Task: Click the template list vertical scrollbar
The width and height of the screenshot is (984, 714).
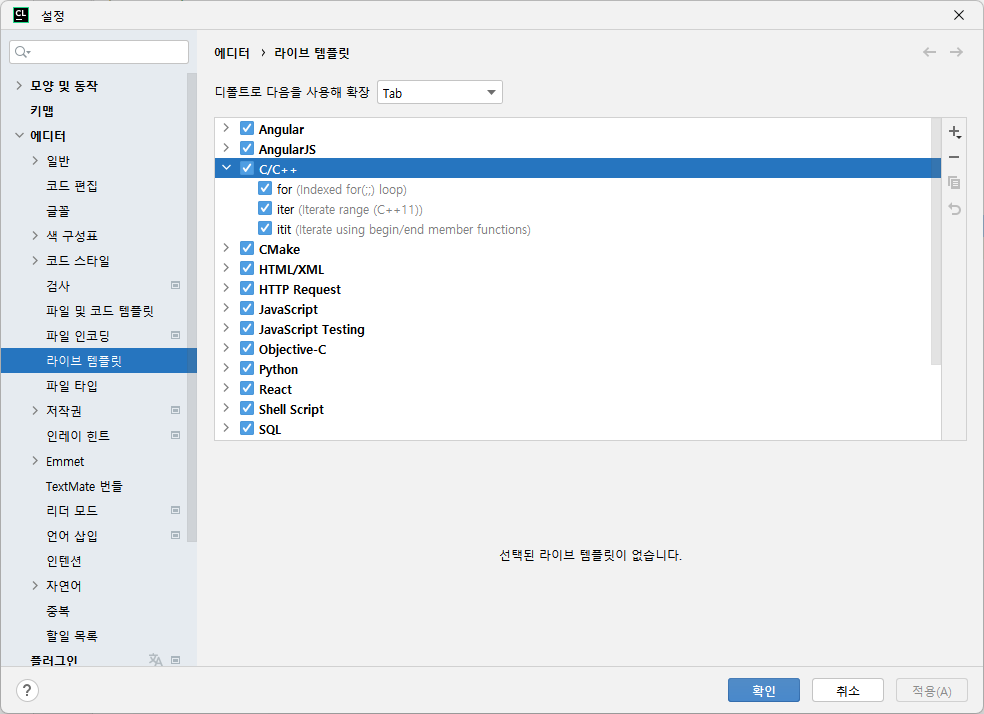Action: point(936,241)
